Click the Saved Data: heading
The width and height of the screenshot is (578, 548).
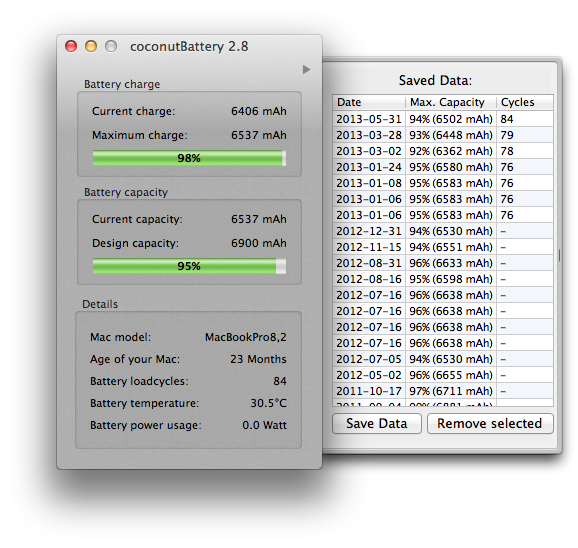tap(435, 80)
